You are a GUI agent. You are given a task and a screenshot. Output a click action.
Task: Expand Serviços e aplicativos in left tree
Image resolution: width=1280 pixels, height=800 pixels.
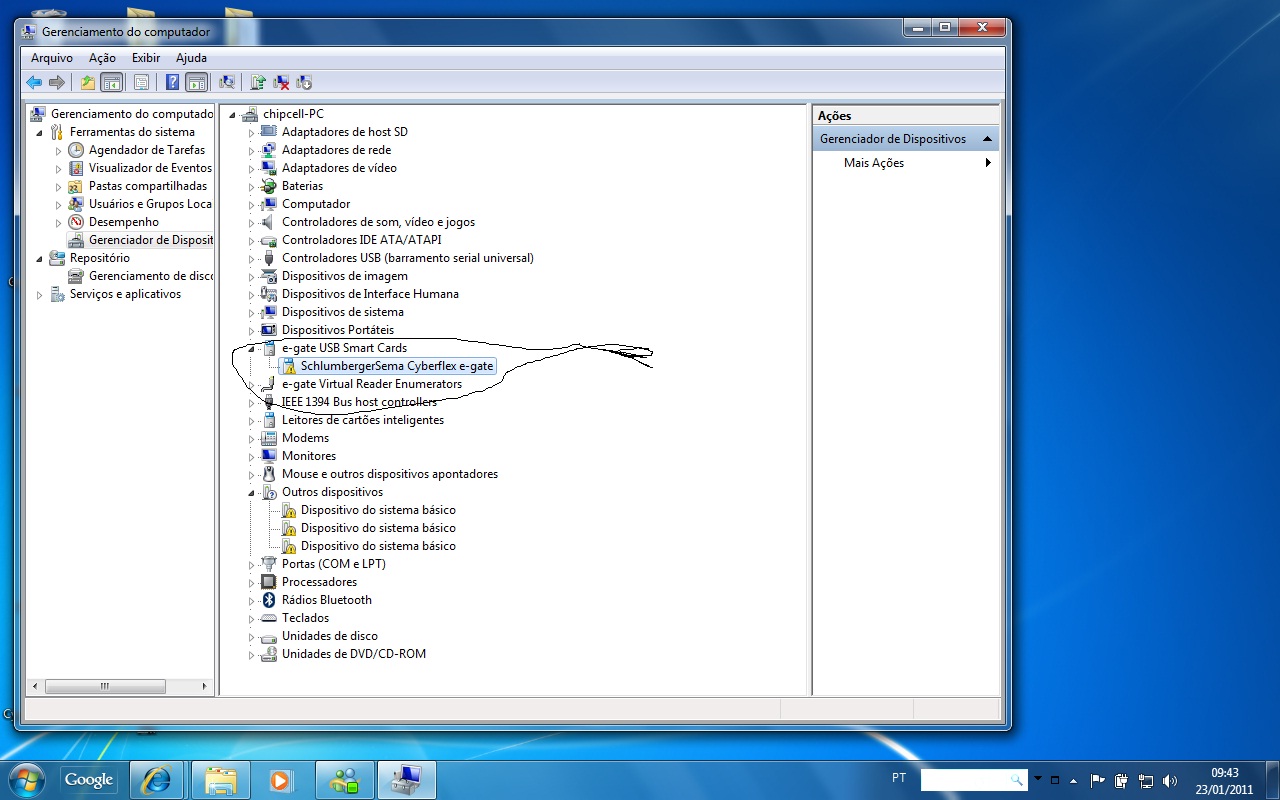[40, 294]
